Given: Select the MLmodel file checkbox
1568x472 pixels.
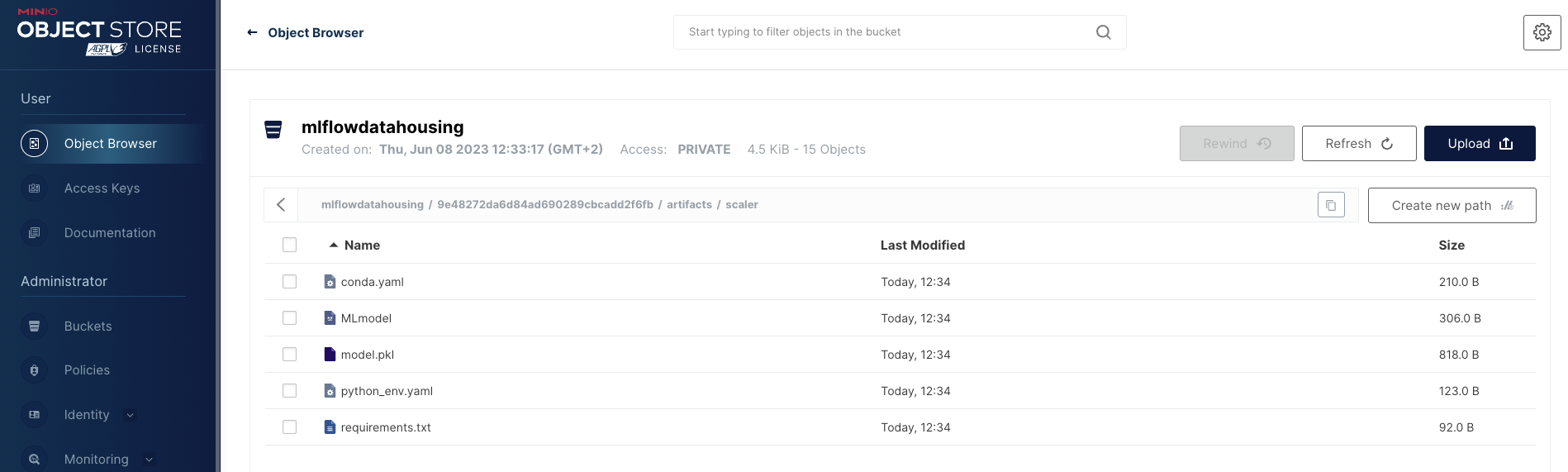Looking at the screenshot, I should (289, 318).
